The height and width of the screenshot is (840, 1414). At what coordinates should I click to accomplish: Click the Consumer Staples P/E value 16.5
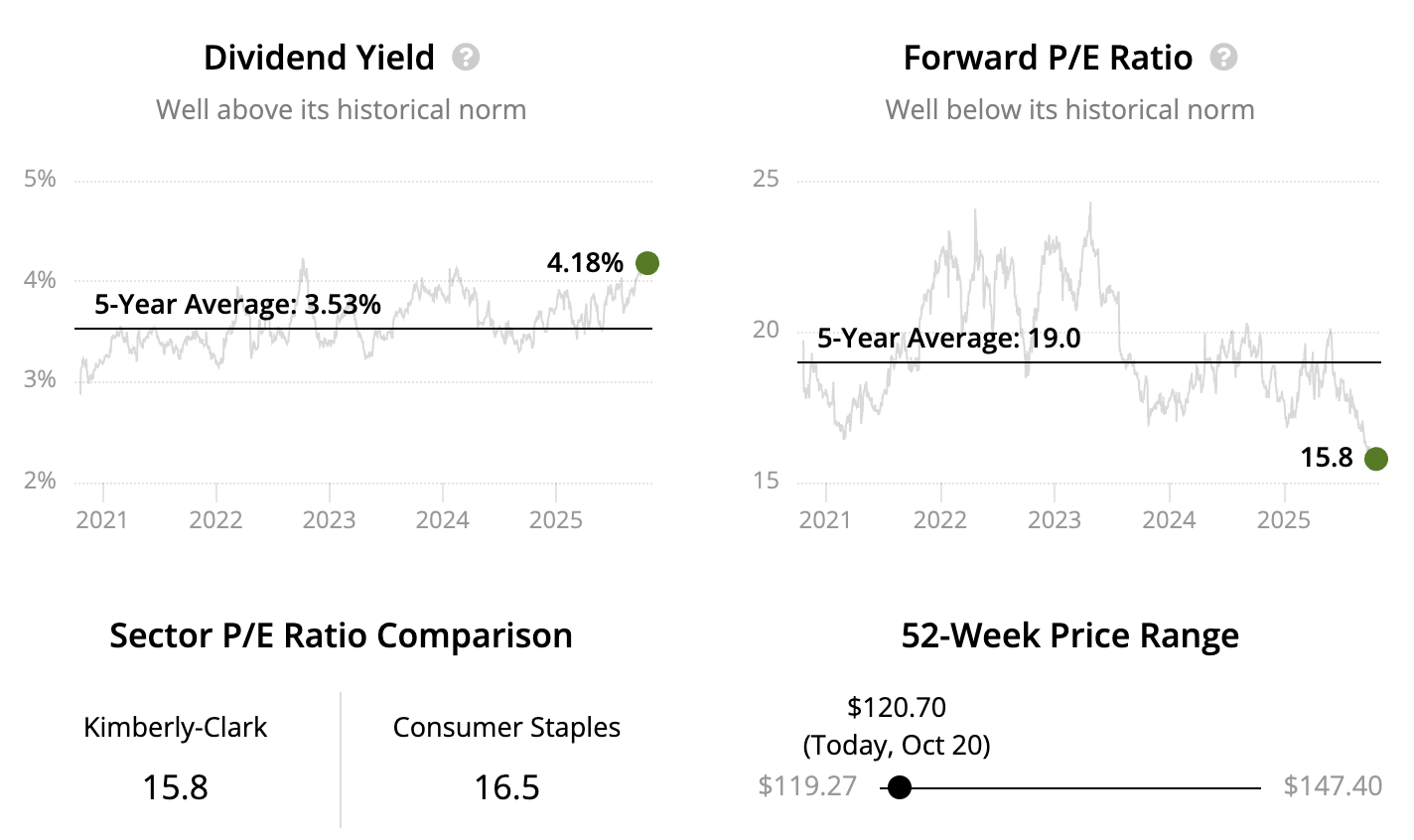506,787
